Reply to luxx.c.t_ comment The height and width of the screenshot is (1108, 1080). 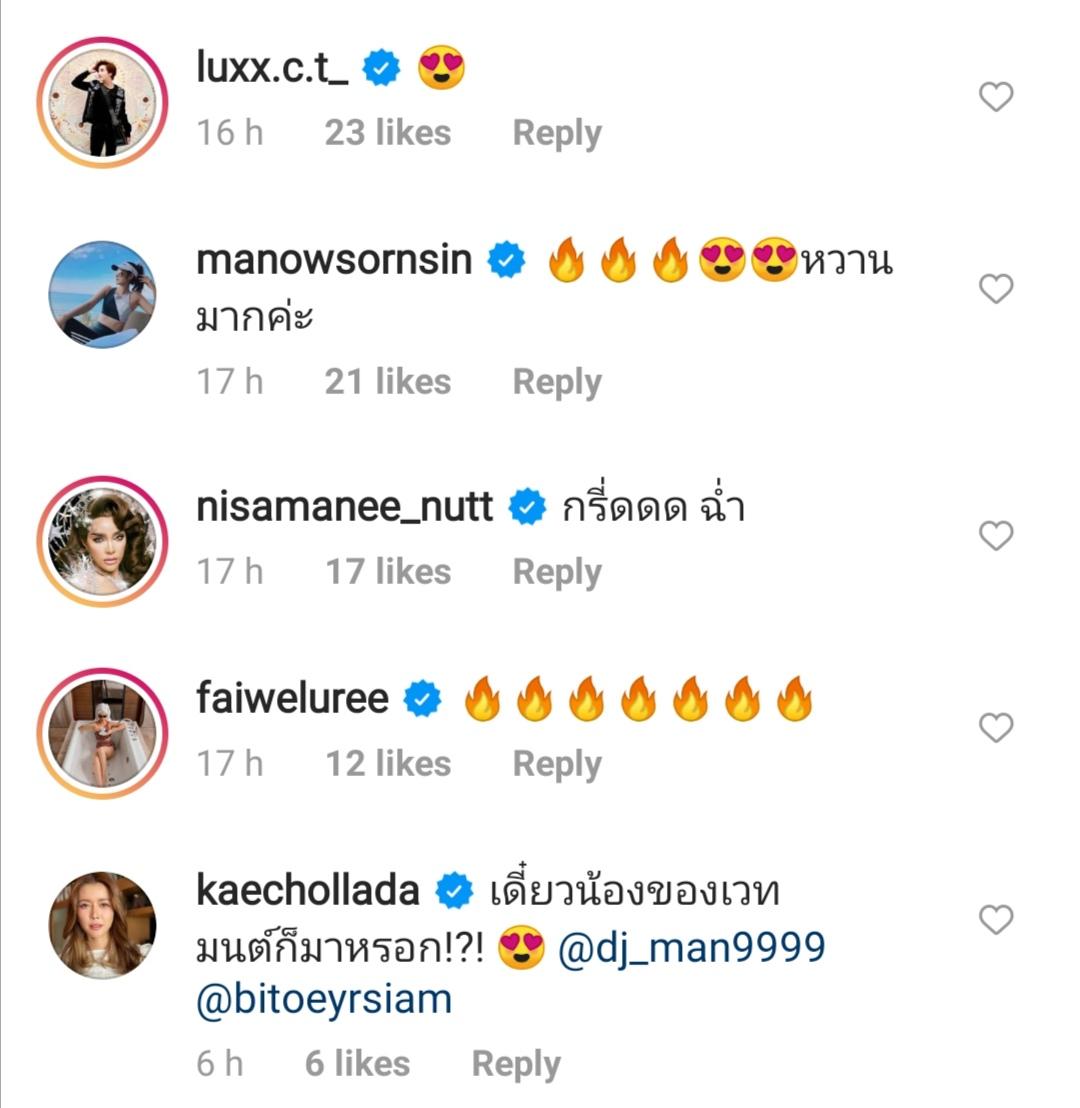556,133
